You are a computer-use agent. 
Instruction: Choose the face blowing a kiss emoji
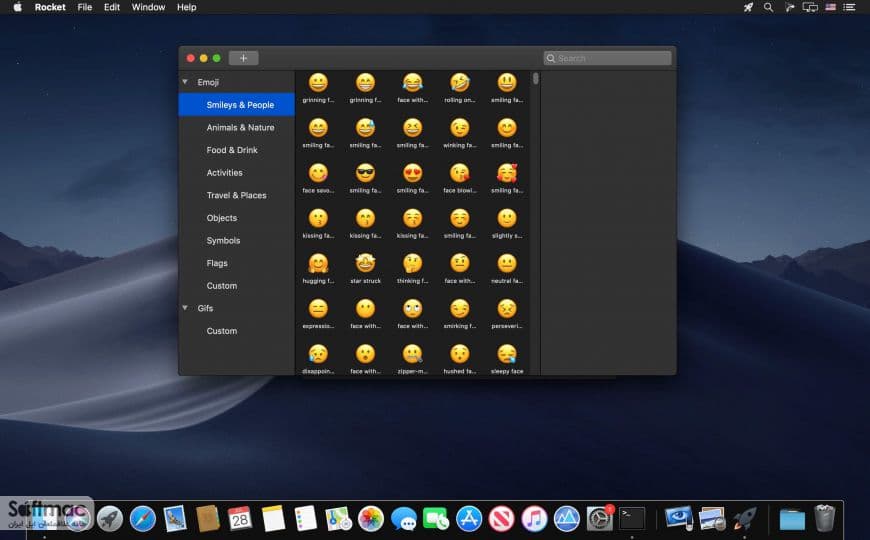click(459, 173)
